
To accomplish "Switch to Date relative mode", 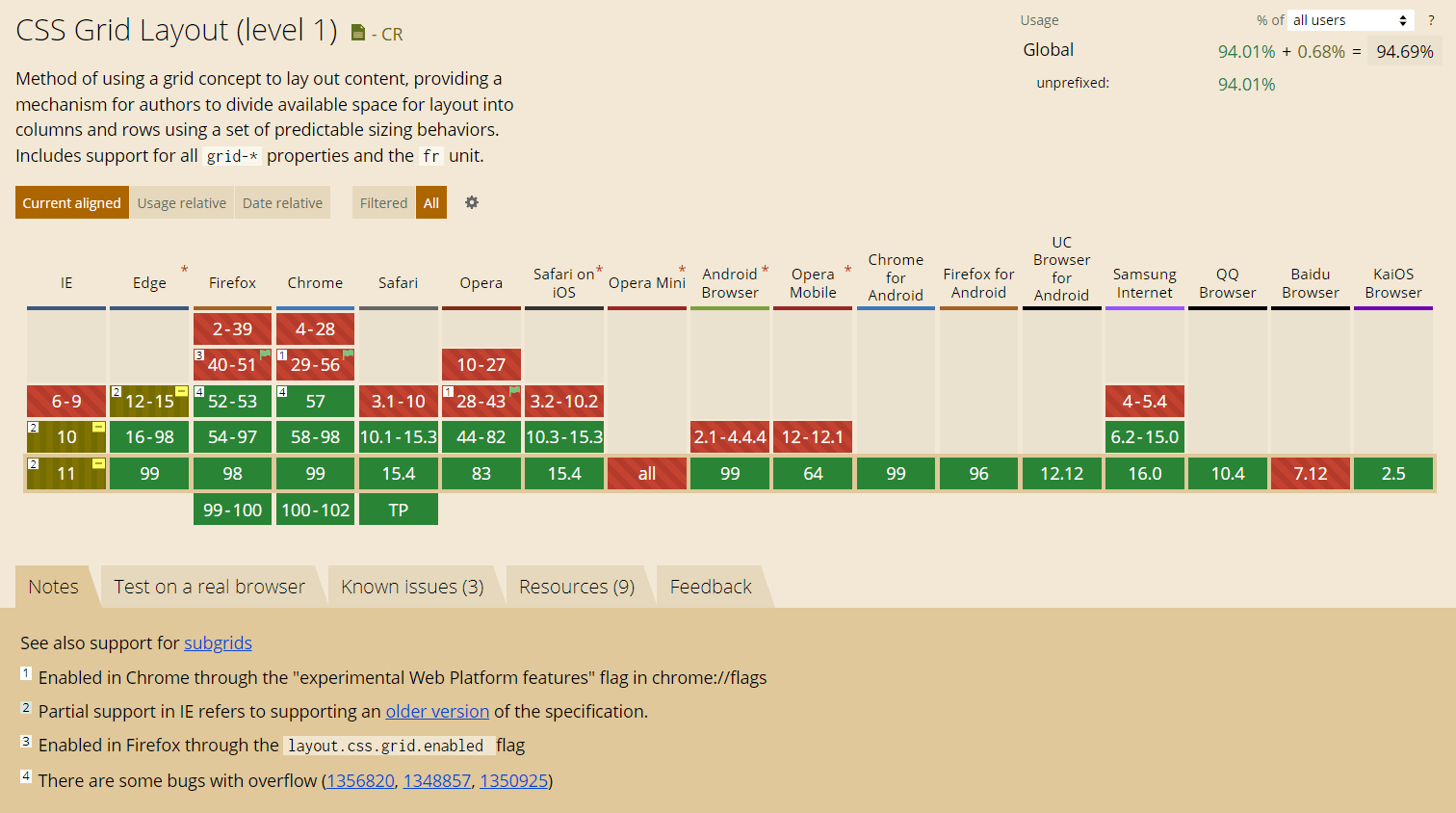I will click(x=282, y=202).
